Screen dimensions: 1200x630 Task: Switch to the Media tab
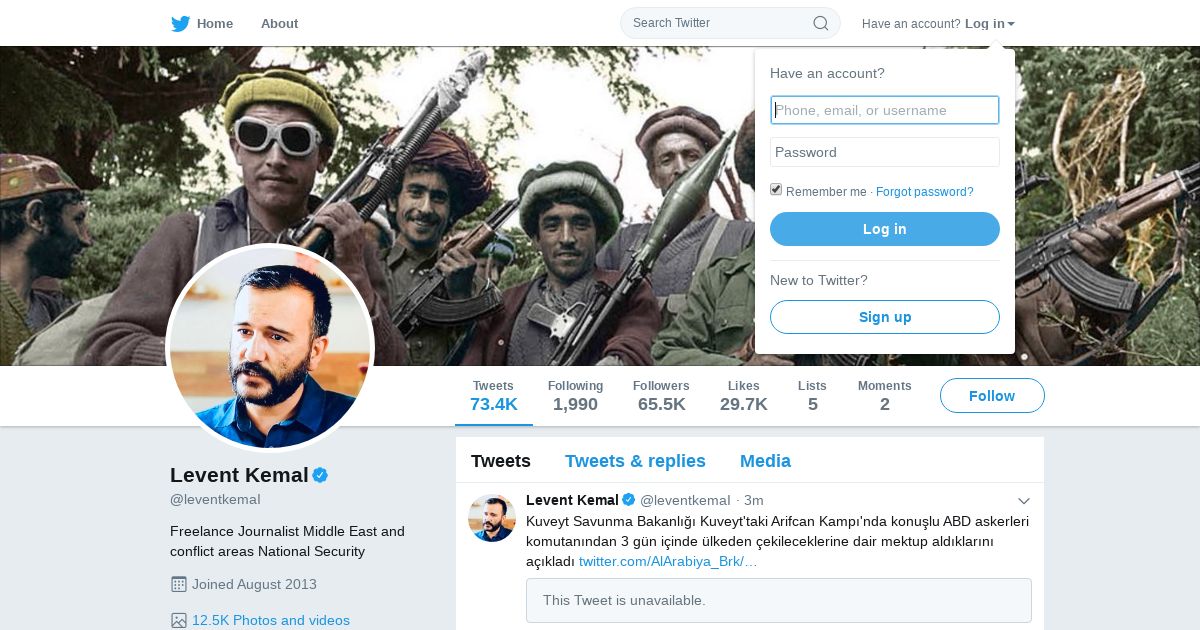[765, 461]
